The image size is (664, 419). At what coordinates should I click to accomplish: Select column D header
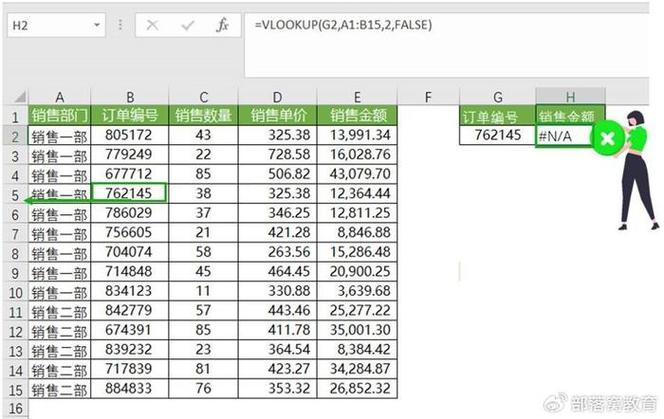[277, 97]
